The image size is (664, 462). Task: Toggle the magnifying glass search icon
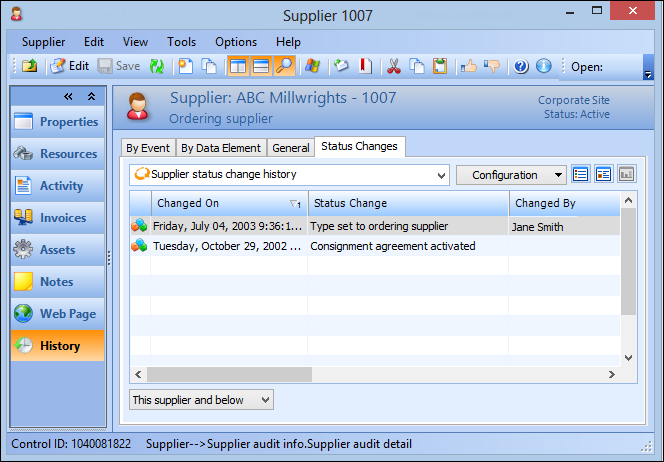pos(284,66)
